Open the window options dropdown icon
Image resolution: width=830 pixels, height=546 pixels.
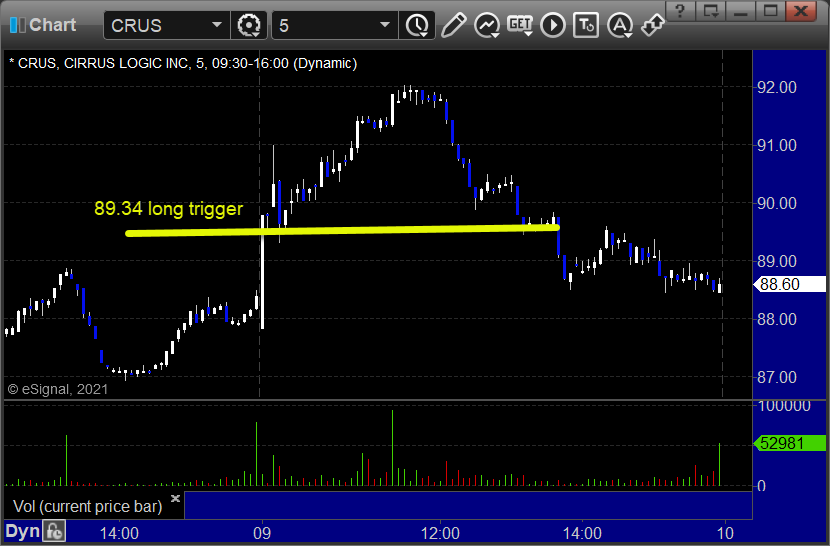click(710, 11)
